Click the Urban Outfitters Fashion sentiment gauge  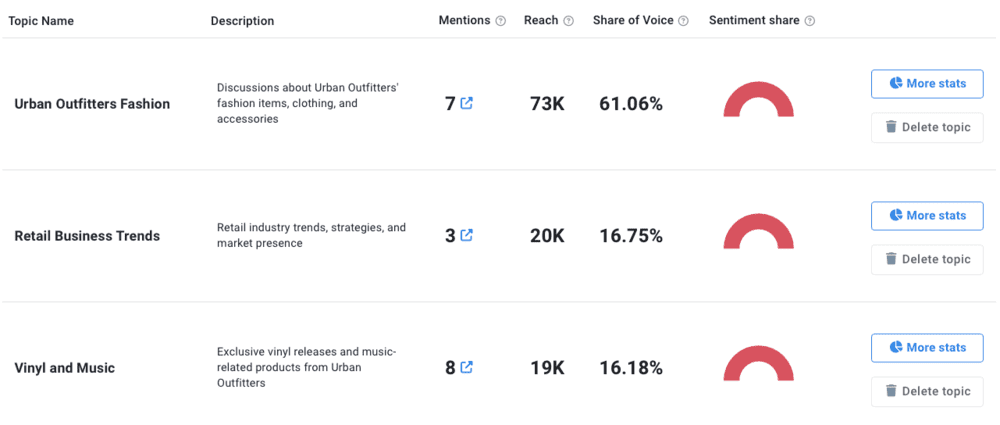(758, 99)
